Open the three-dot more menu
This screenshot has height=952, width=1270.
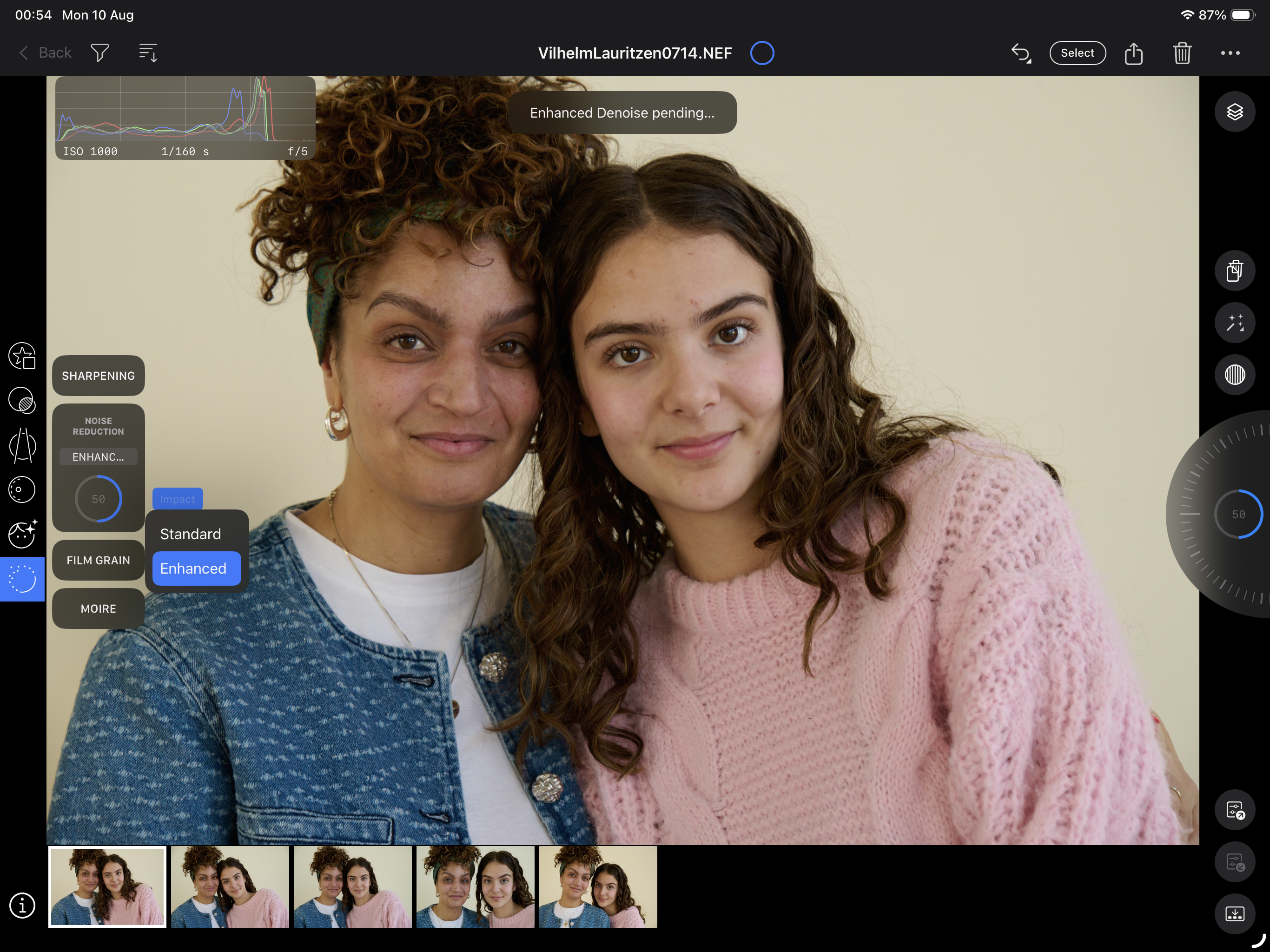pyautogui.click(x=1230, y=53)
